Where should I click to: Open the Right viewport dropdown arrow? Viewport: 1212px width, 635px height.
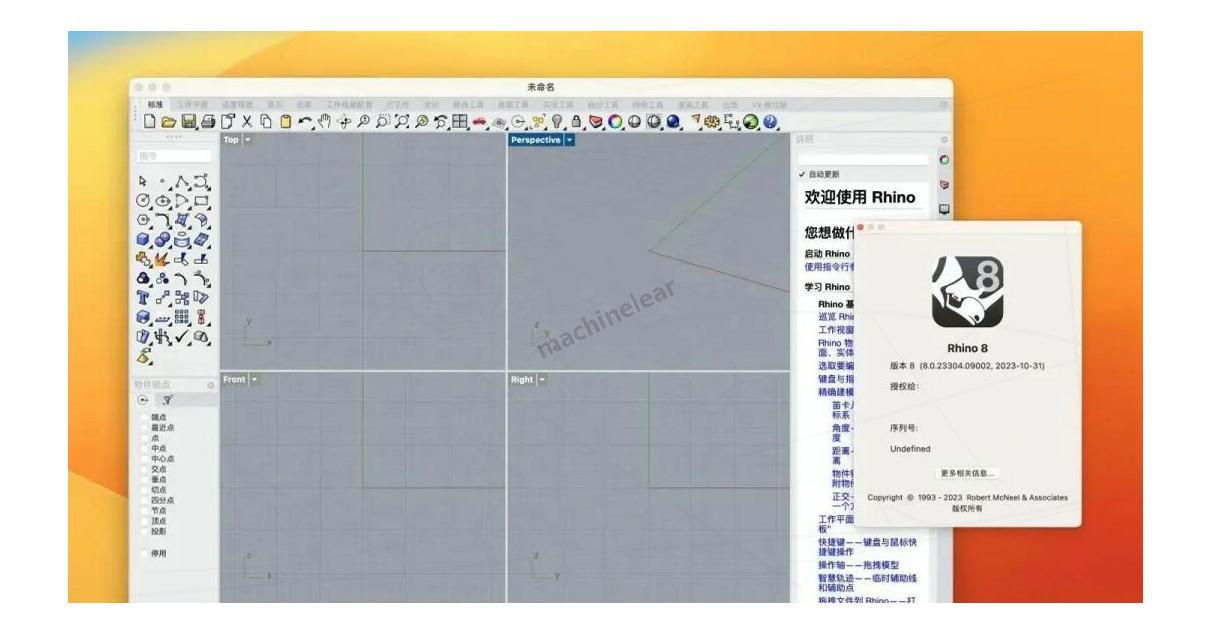pos(542,379)
